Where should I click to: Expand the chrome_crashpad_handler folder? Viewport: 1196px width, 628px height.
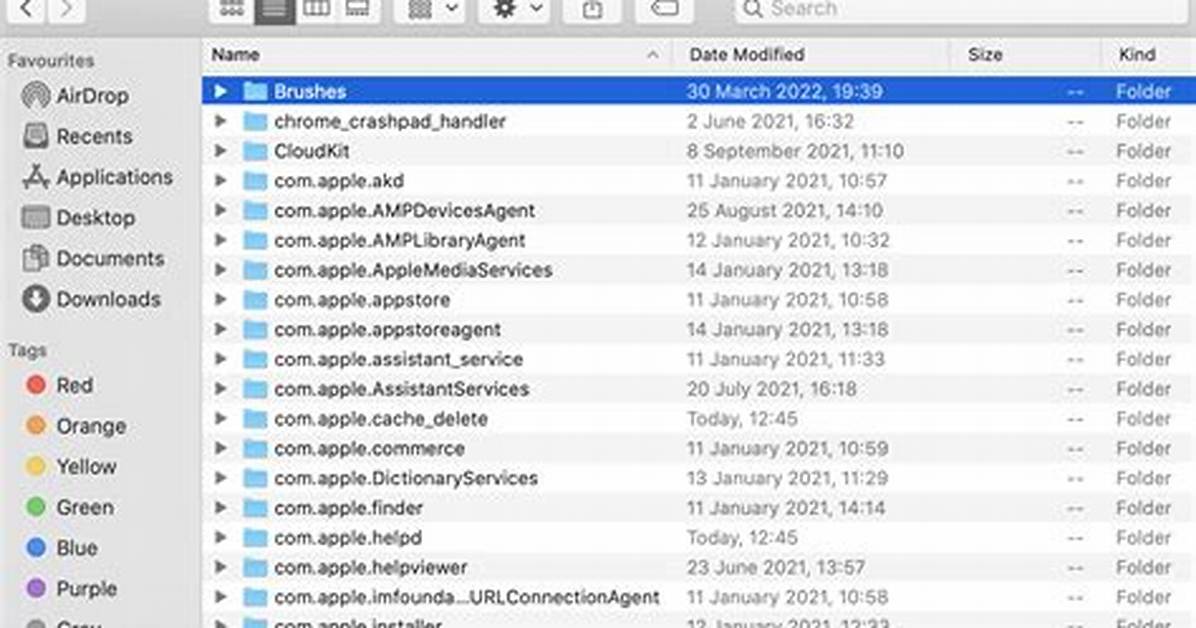pyautogui.click(x=220, y=121)
